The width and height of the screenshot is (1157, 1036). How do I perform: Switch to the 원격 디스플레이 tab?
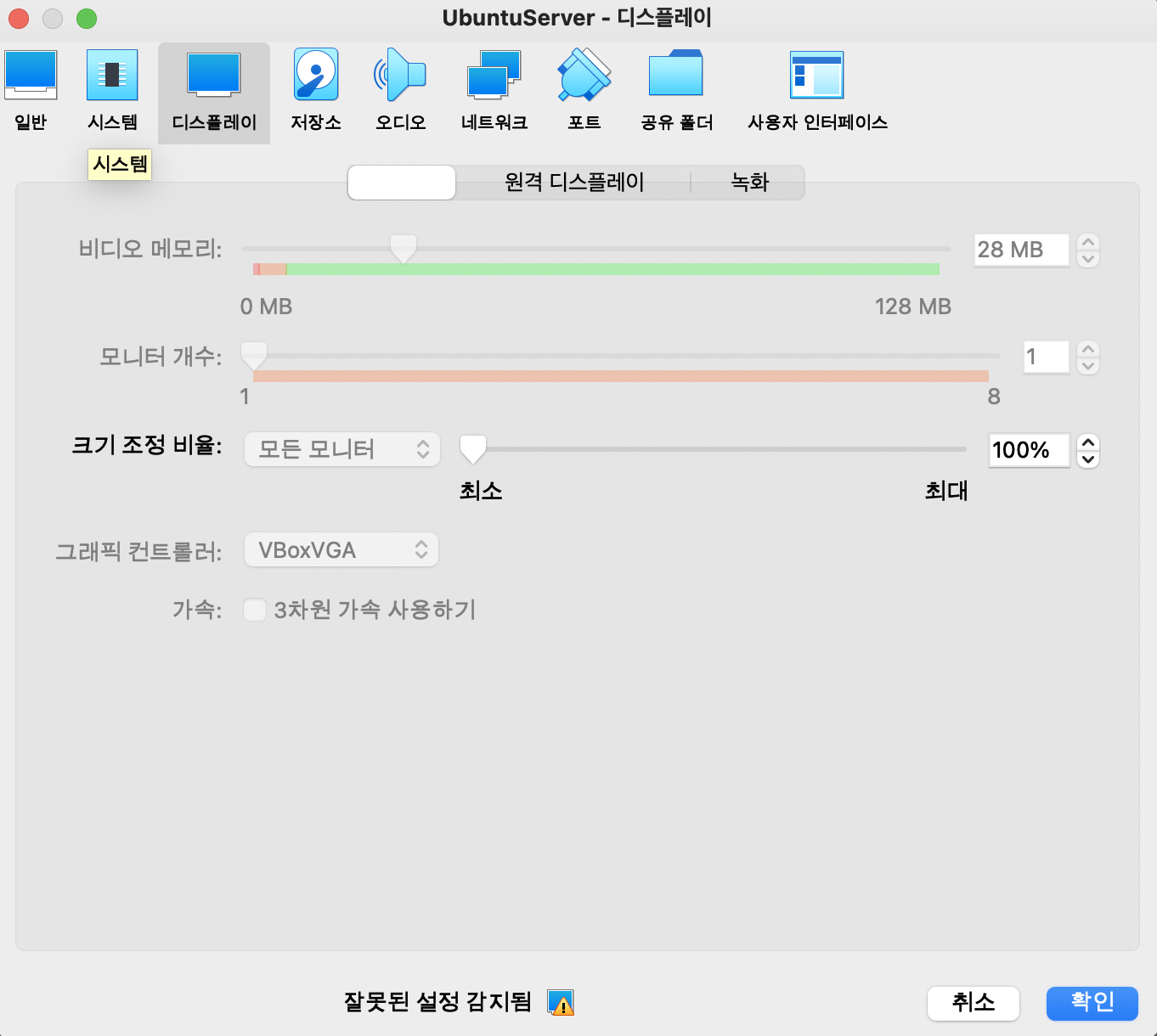point(574,183)
